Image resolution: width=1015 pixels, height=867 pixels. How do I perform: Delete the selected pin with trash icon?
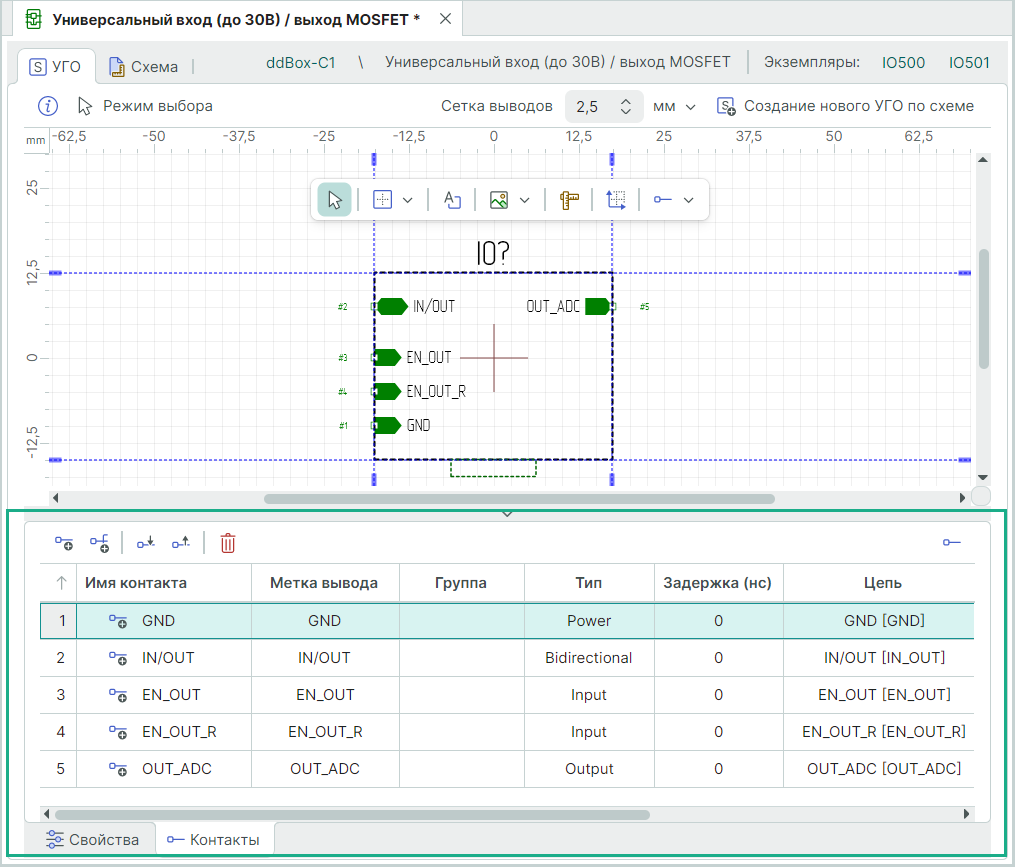point(228,543)
